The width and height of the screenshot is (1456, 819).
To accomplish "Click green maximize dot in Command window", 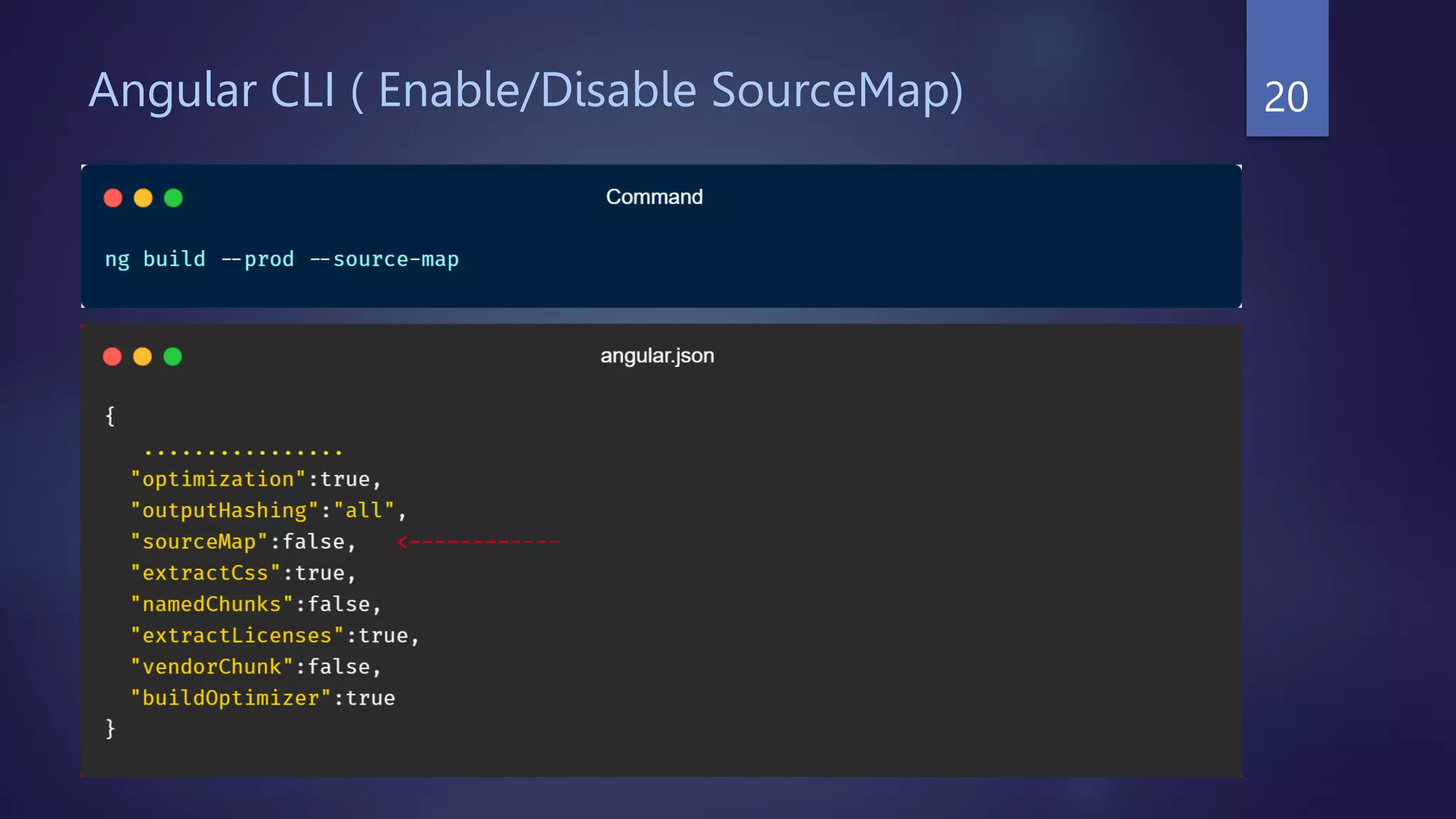I will [173, 198].
